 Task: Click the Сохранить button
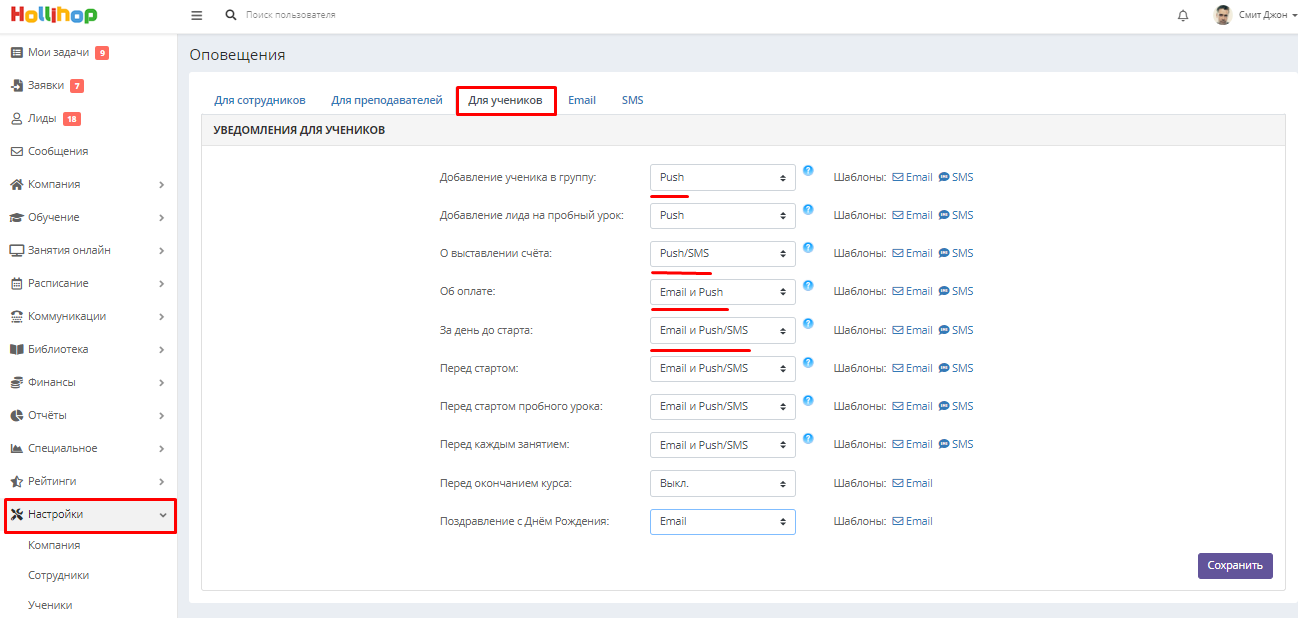pyautogui.click(x=1235, y=565)
